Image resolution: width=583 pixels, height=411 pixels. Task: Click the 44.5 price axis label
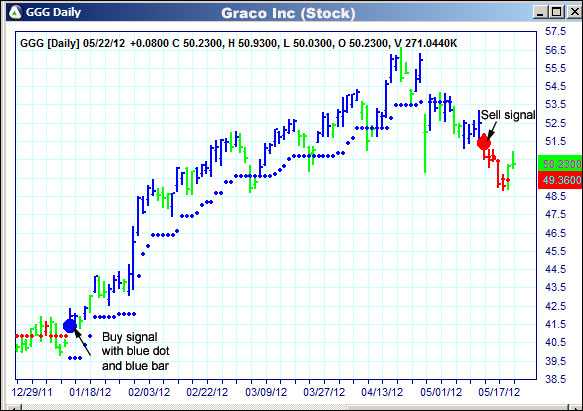click(555, 269)
